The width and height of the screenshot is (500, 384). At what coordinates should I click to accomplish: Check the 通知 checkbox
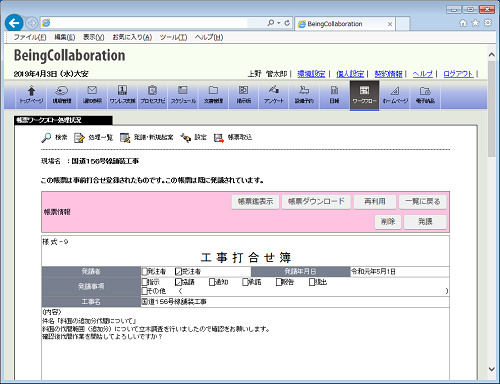coord(212,282)
